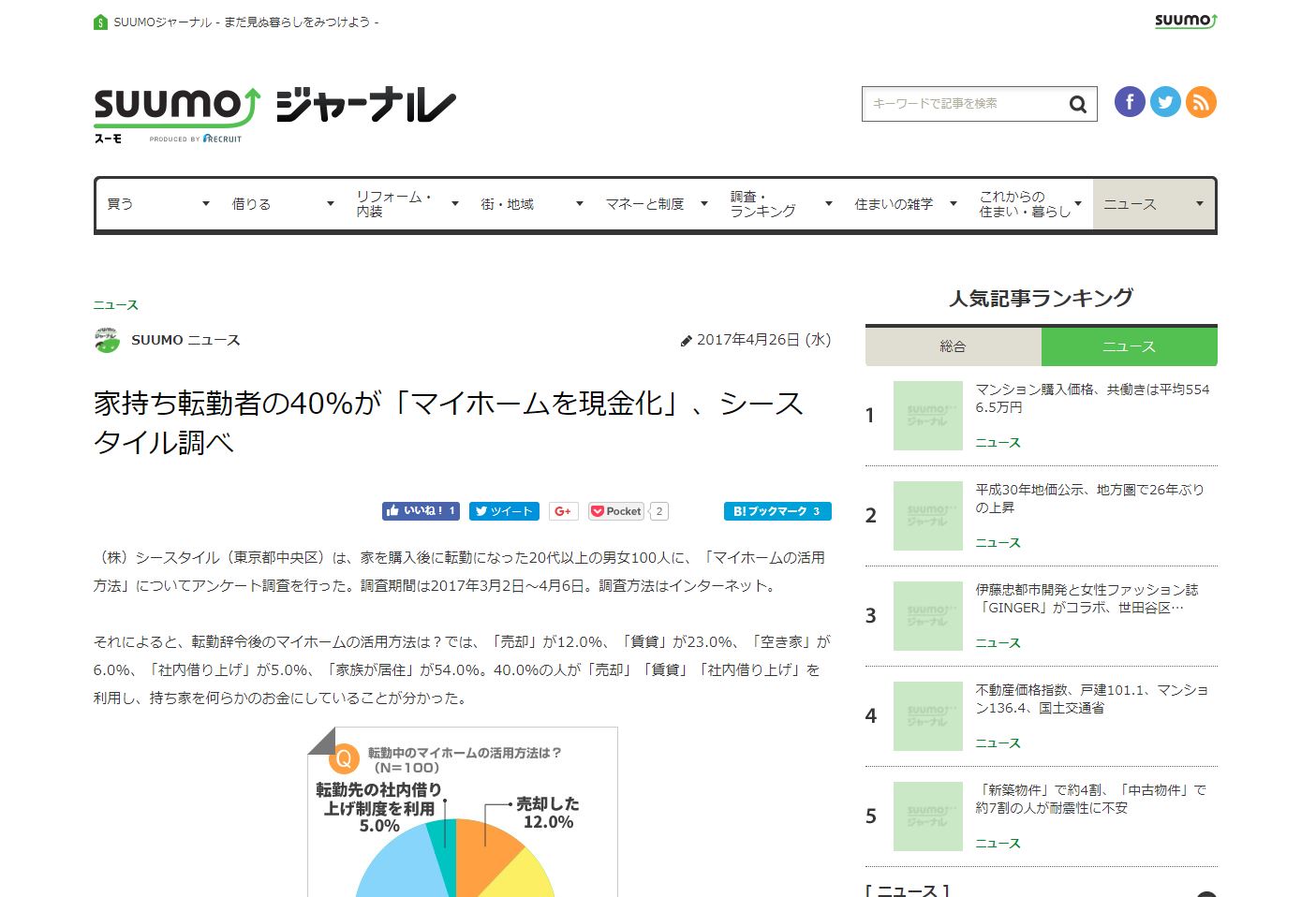Viewport: 1316px width, 897px height.
Task: Click the 人気記事ランキング heading
Action: (1041, 299)
